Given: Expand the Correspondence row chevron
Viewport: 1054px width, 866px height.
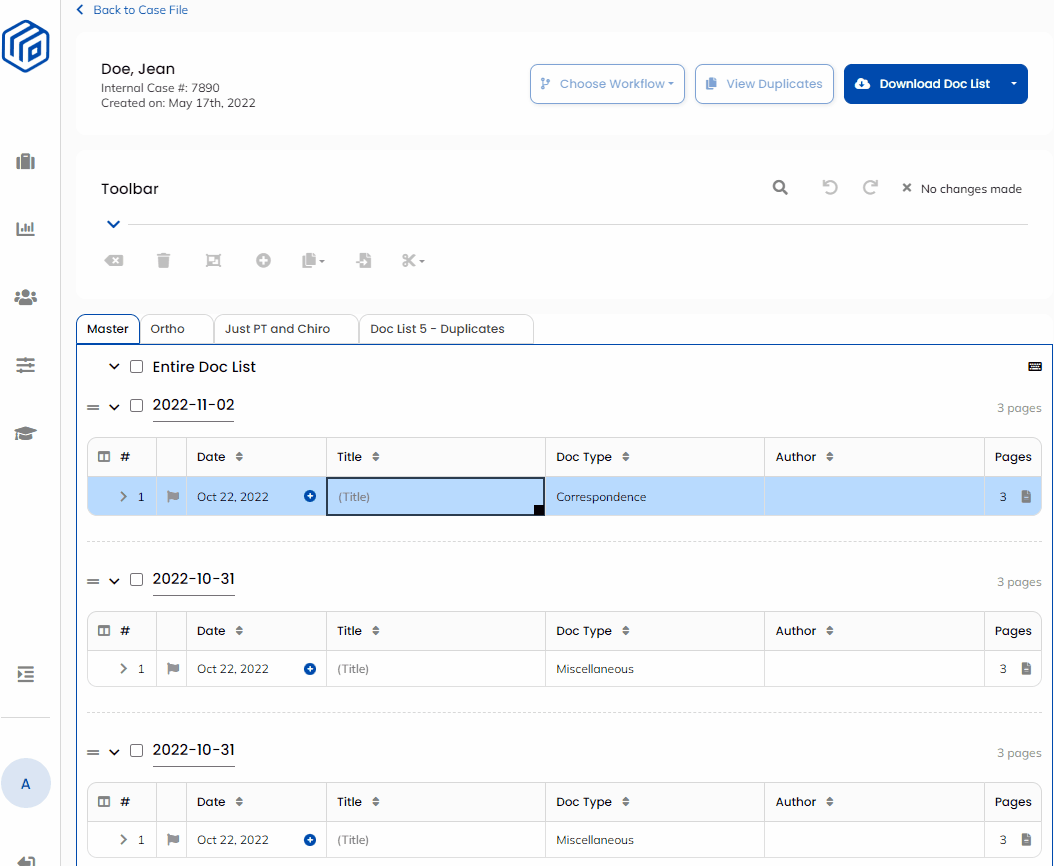Looking at the screenshot, I should (123, 497).
